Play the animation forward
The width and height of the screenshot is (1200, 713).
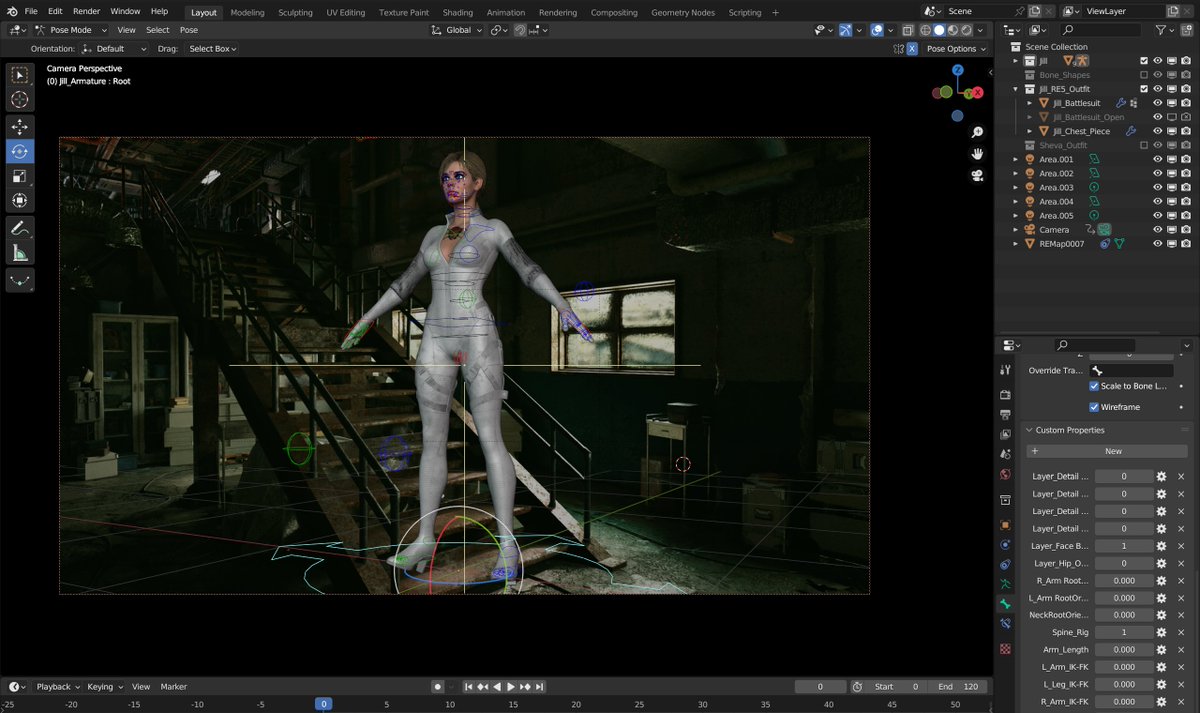click(x=511, y=687)
